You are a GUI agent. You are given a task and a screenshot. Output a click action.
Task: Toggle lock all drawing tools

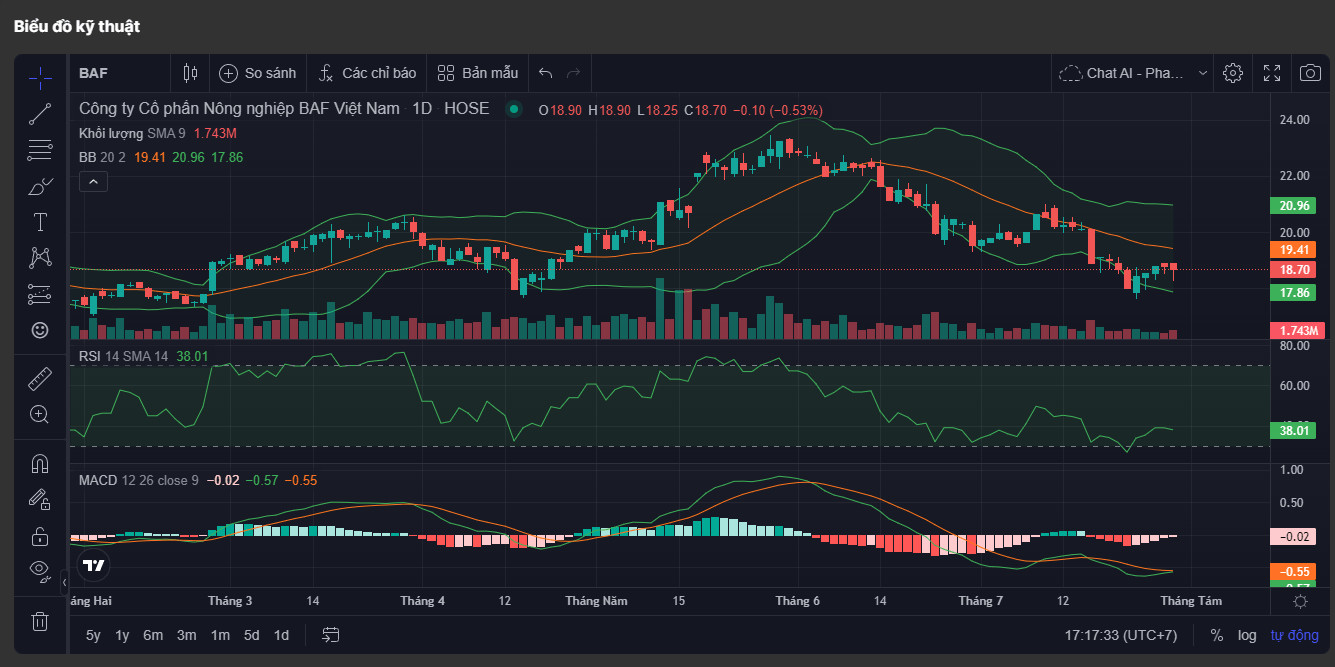click(x=40, y=536)
